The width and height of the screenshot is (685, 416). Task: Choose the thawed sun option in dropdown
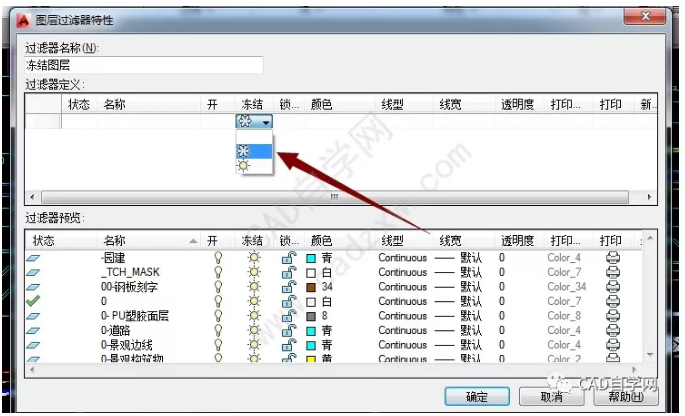(x=254, y=166)
